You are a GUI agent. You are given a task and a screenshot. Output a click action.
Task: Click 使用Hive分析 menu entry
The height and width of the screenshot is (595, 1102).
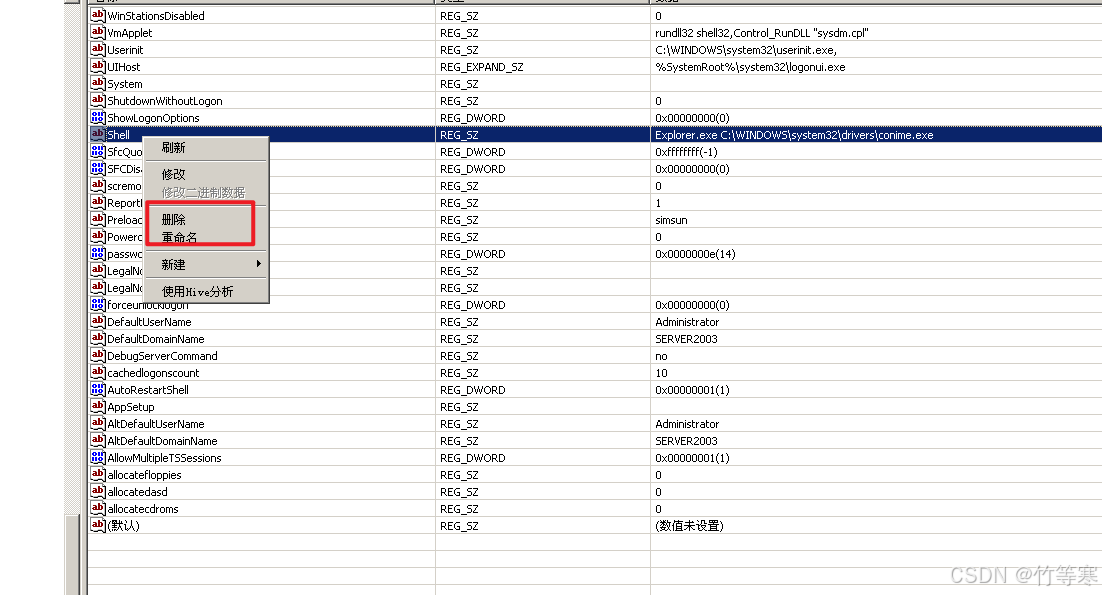(x=198, y=292)
